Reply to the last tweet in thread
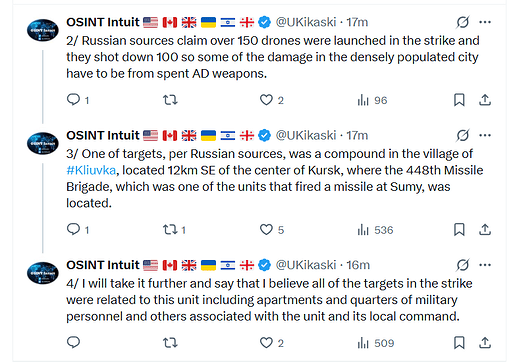This screenshot has width=517, height=362. [x=74, y=342]
